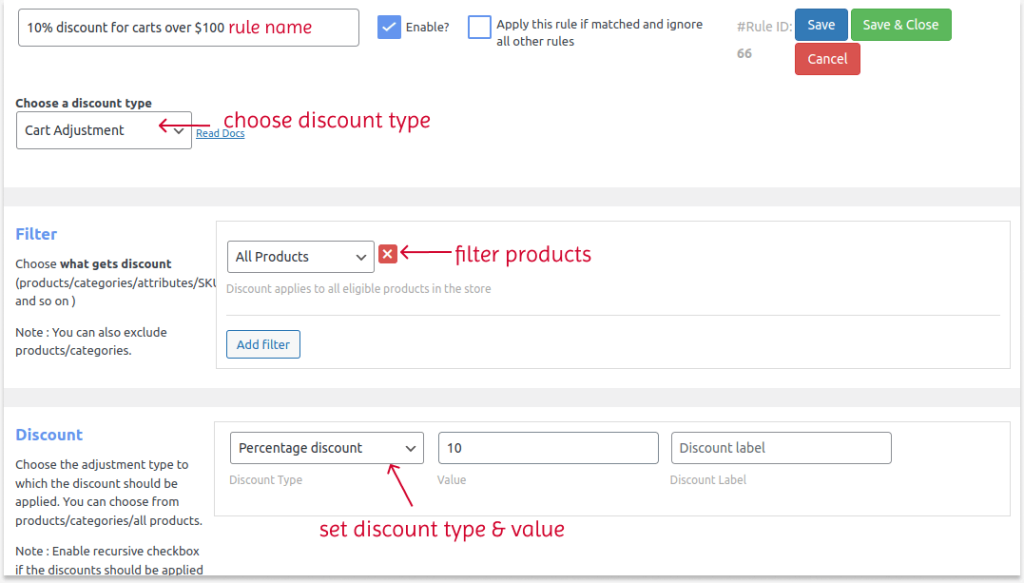Screen dimensions: 1024x583
Task: Click the rule ID number 66
Action: point(744,53)
